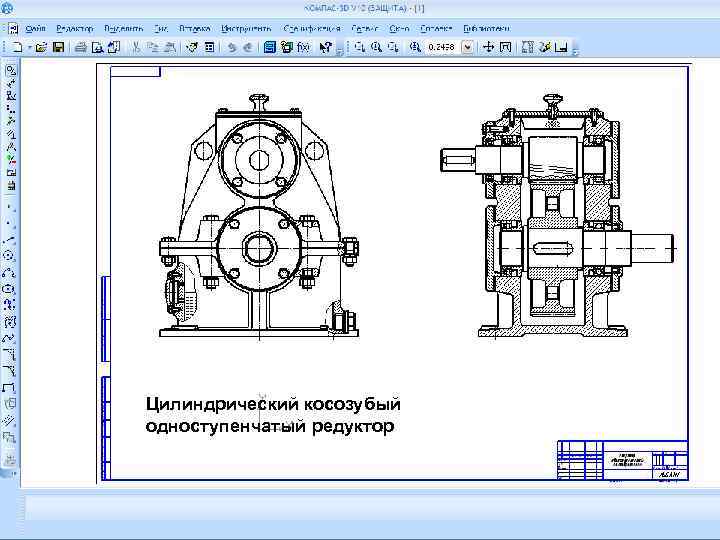
Task: Open the Инструменты menu
Action: pyautogui.click(x=246, y=28)
